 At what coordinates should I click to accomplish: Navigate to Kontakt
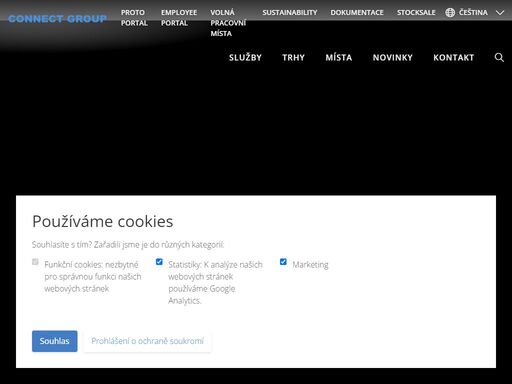(454, 58)
